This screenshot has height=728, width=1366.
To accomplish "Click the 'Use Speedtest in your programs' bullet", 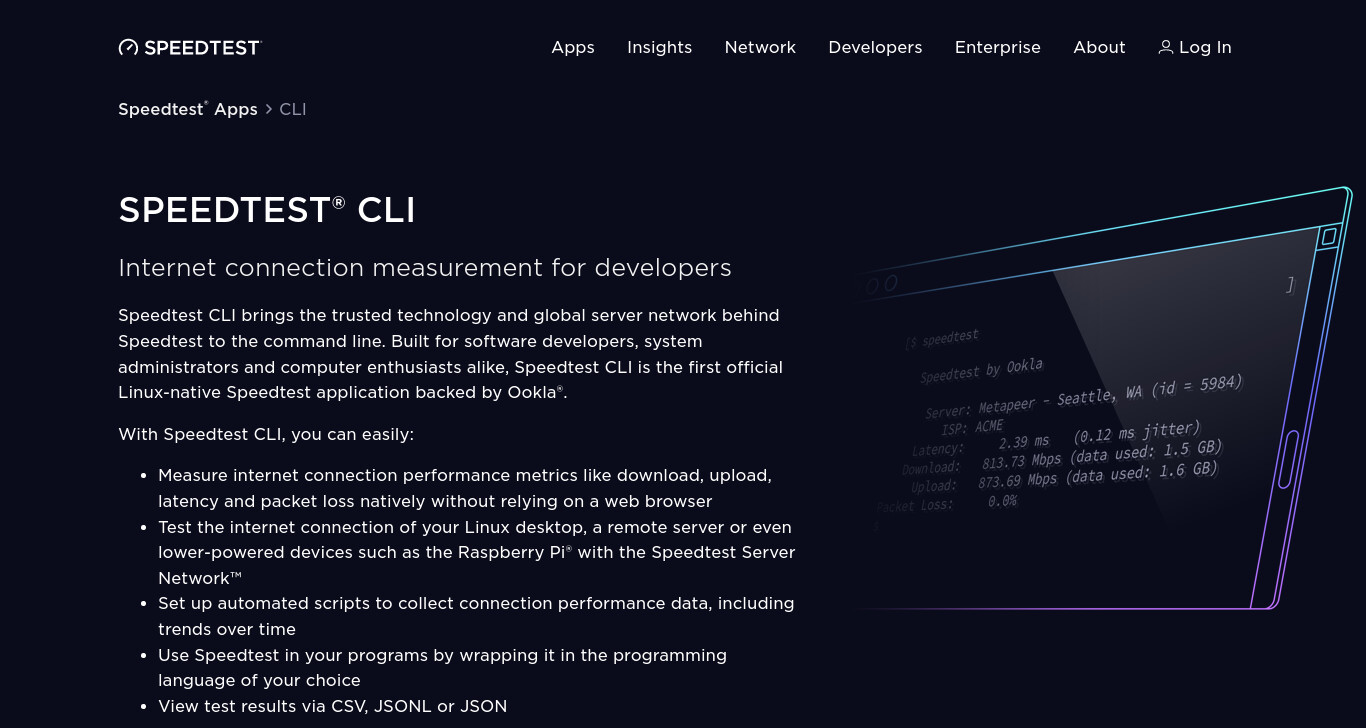I will pos(442,668).
